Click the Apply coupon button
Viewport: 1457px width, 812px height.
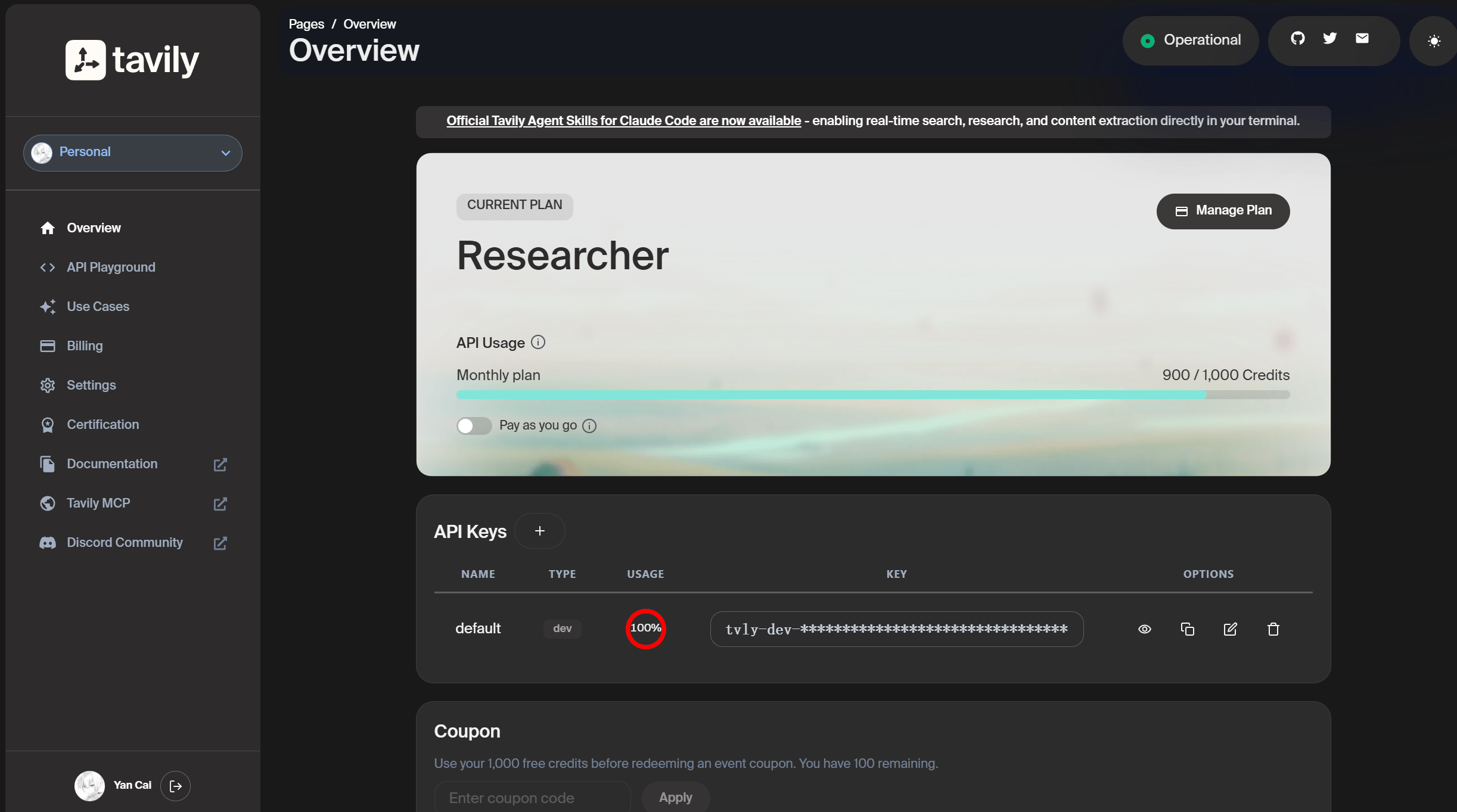coord(676,797)
